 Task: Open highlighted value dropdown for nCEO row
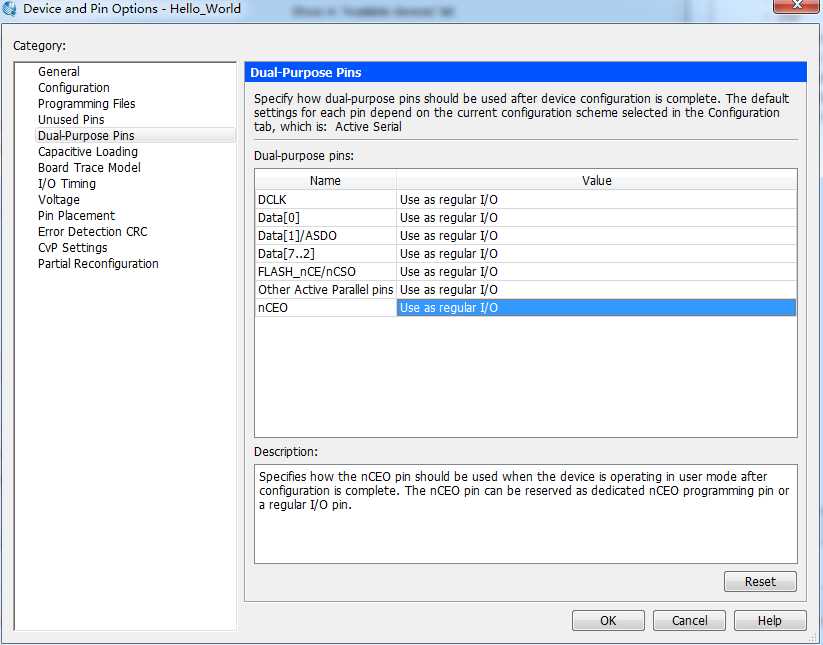click(x=596, y=308)
